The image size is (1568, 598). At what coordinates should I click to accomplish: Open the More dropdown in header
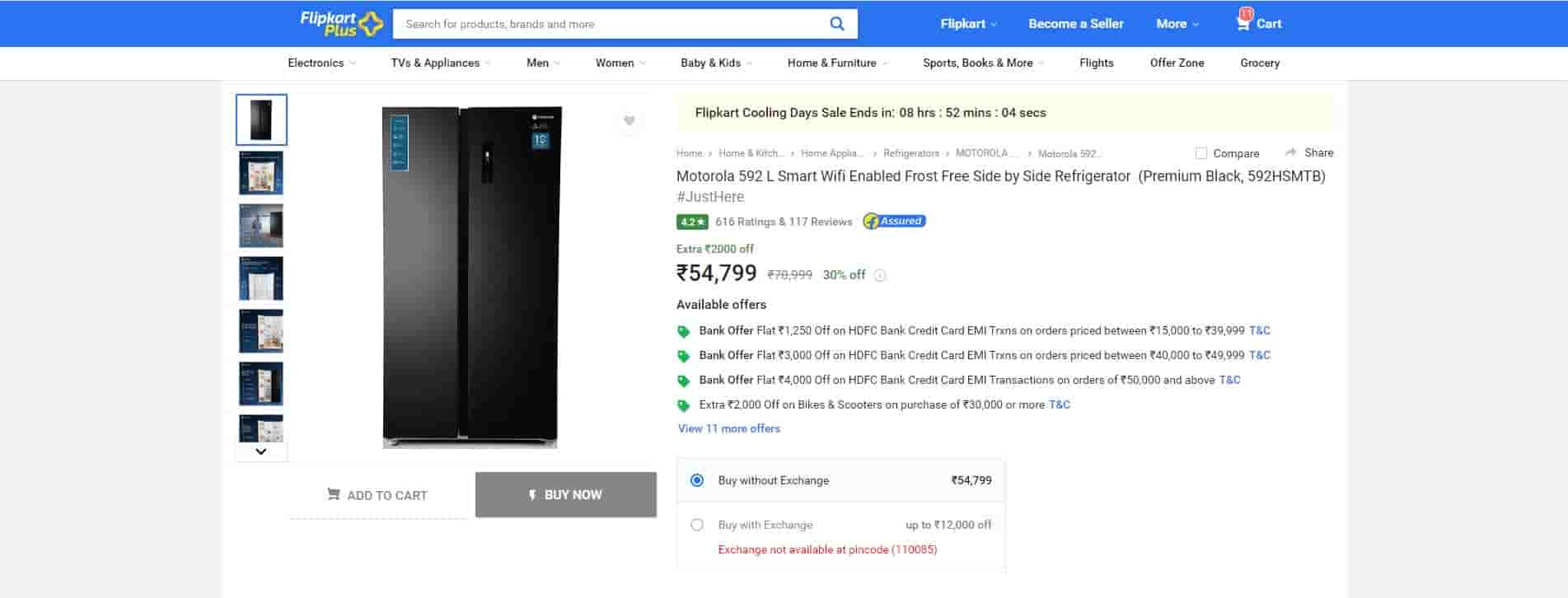click(x=1177, y=24)
